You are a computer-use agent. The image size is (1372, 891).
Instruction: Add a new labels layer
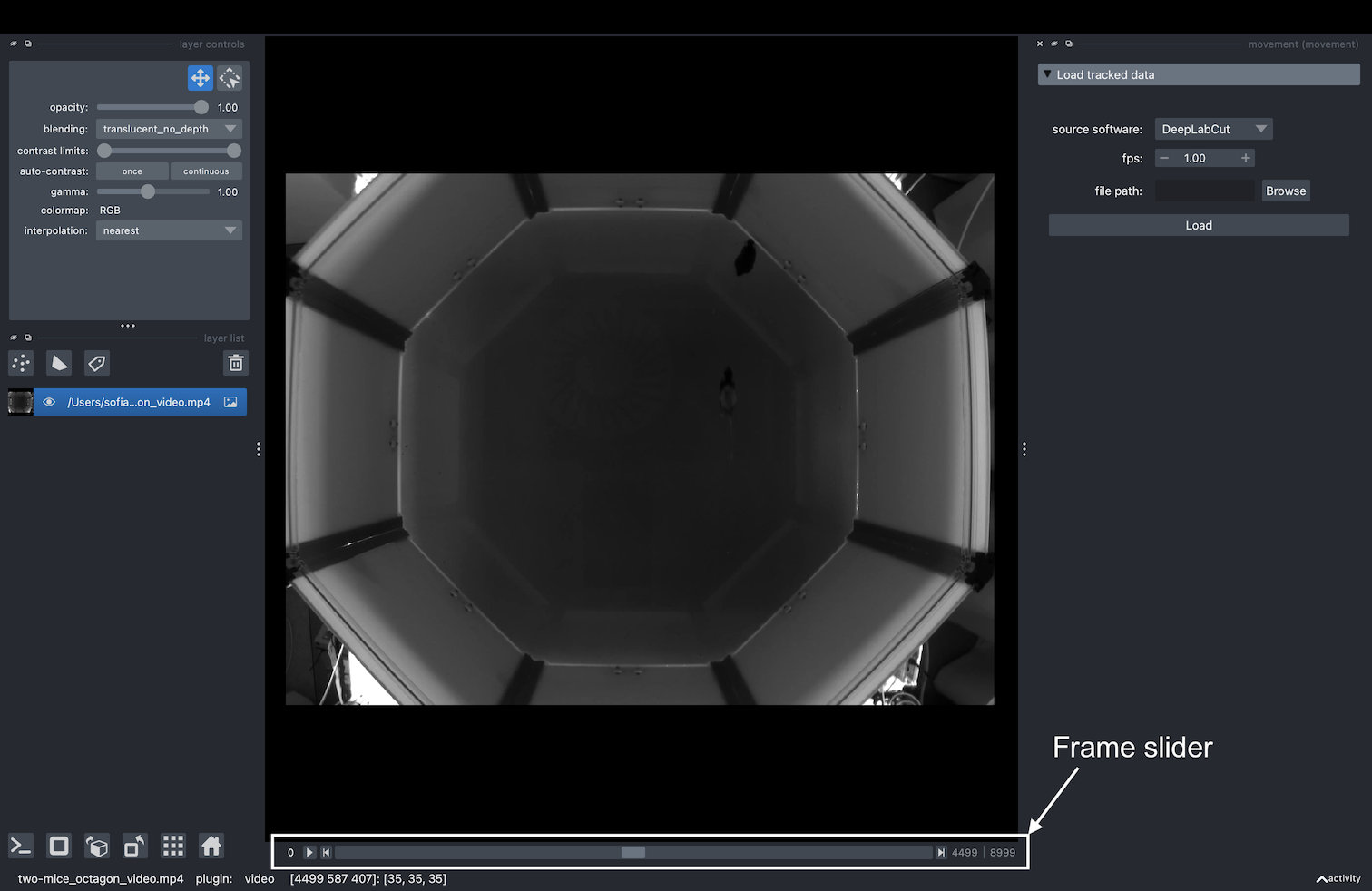[x=96, y=363]
